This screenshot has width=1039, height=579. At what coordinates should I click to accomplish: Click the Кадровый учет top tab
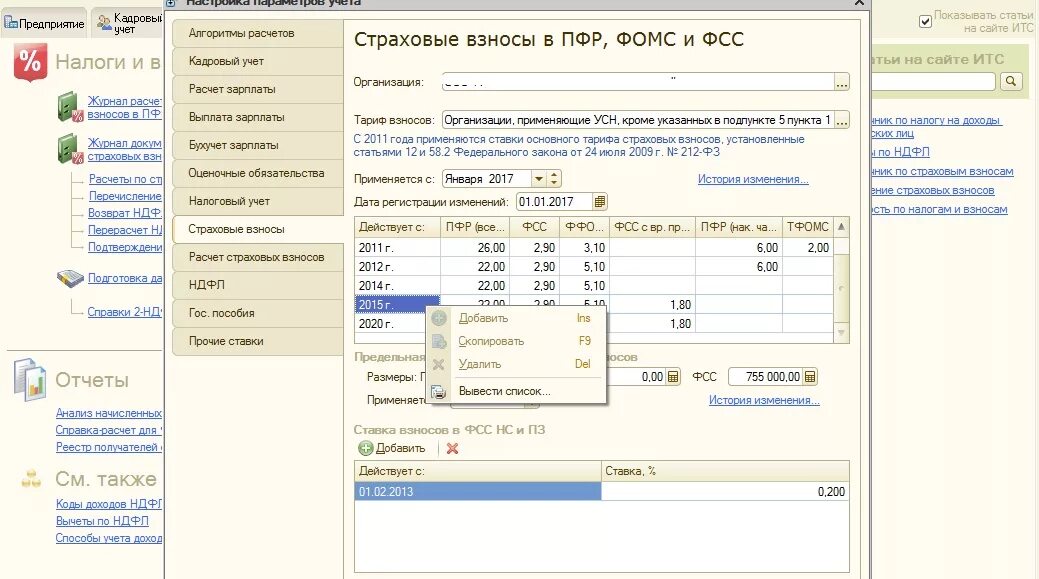tap(129, 23)
